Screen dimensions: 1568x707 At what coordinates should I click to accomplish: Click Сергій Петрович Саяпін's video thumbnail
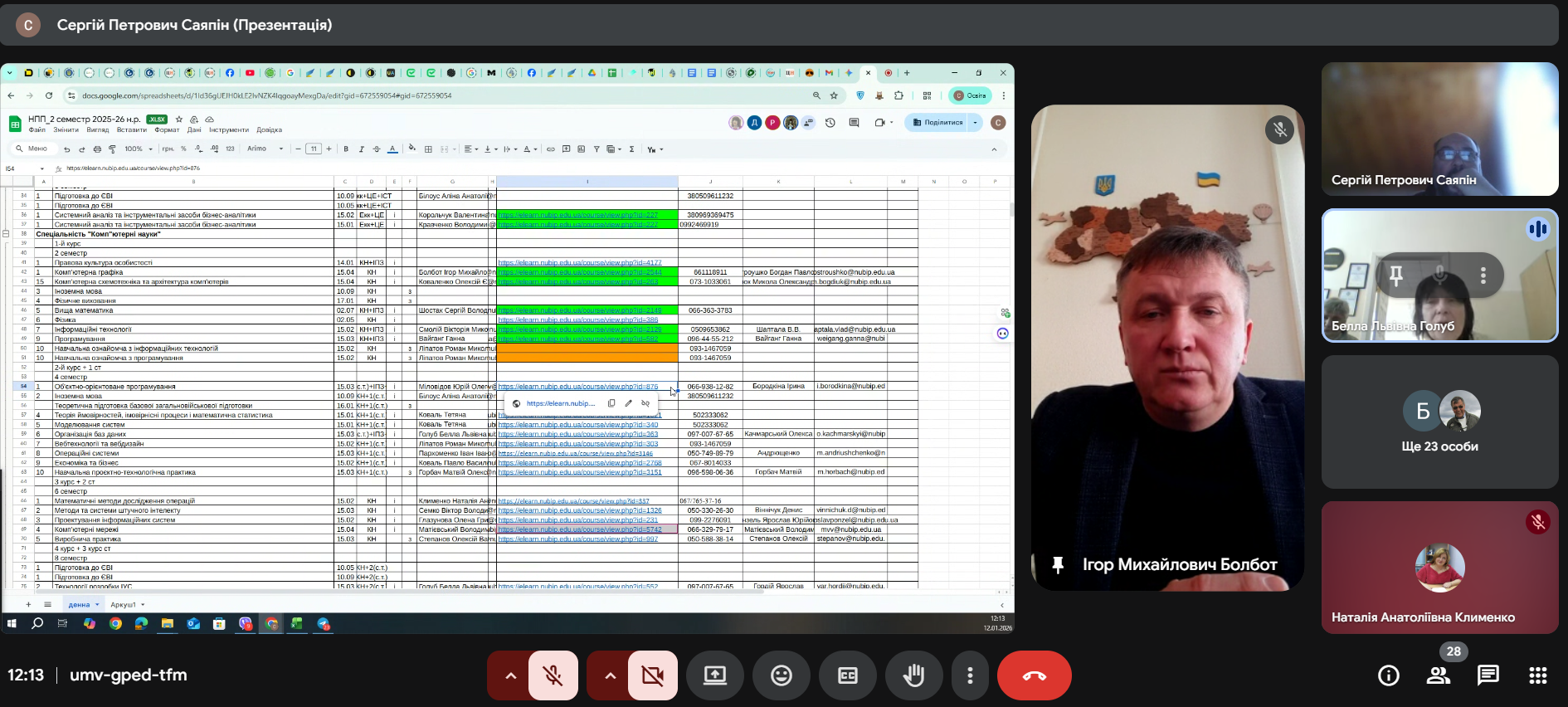pyautogui.click(x=1439, y=129)
